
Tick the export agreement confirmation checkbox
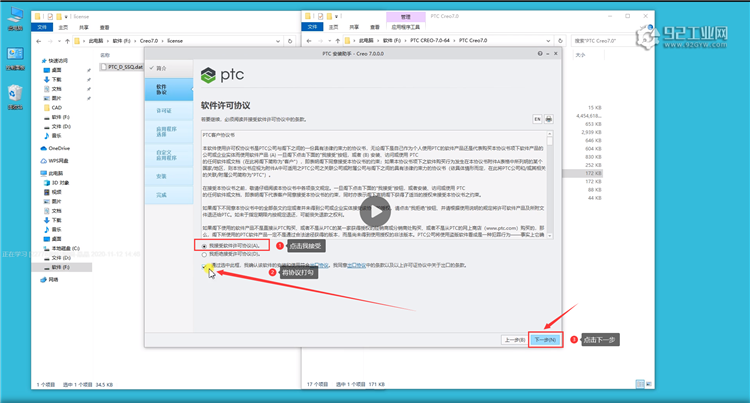pyautogui.click(x=204, y=266)
